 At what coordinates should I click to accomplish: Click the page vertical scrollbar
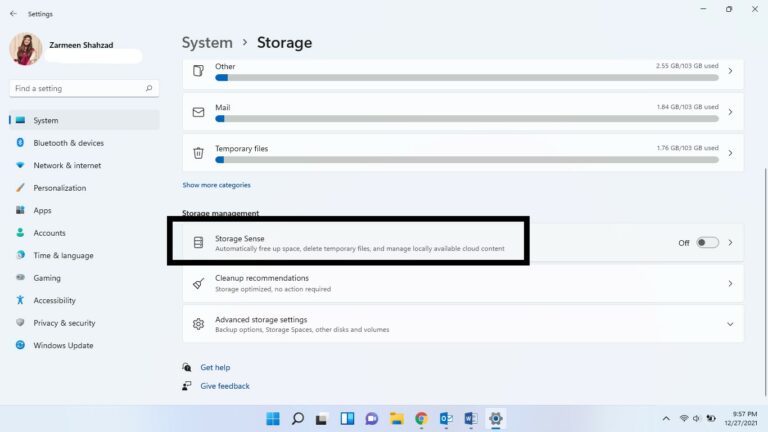[765, 282]
